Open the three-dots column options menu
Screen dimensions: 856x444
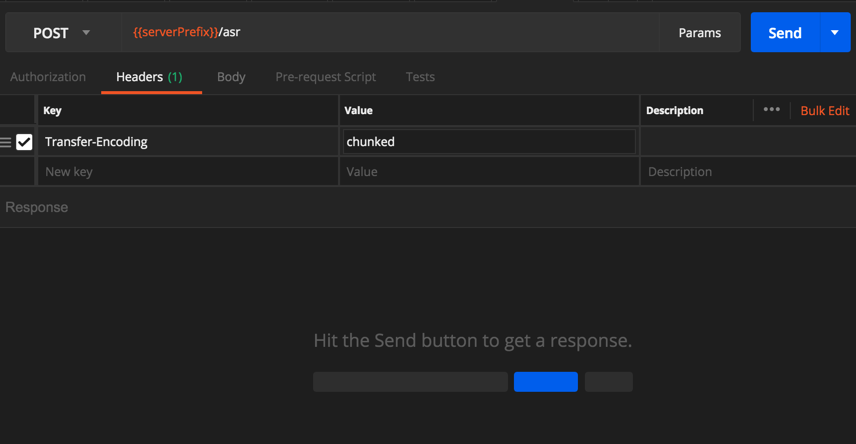771,110
